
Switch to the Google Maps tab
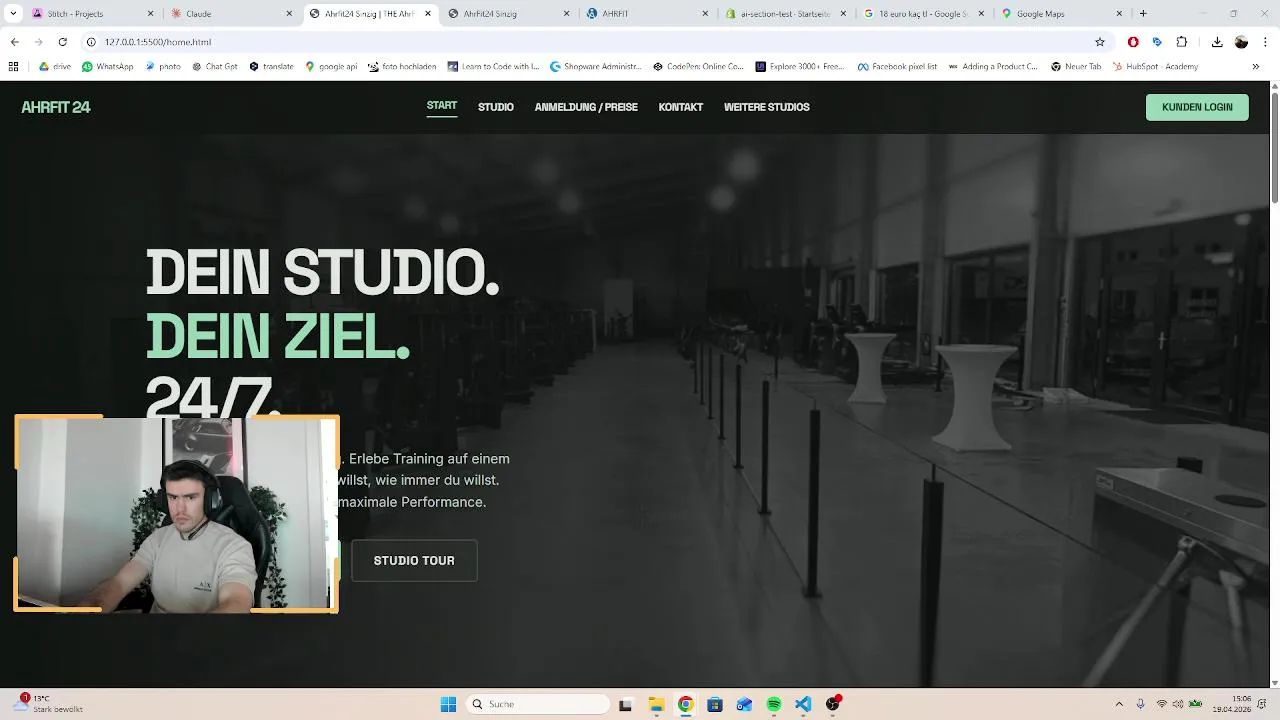coord(1062,14)
